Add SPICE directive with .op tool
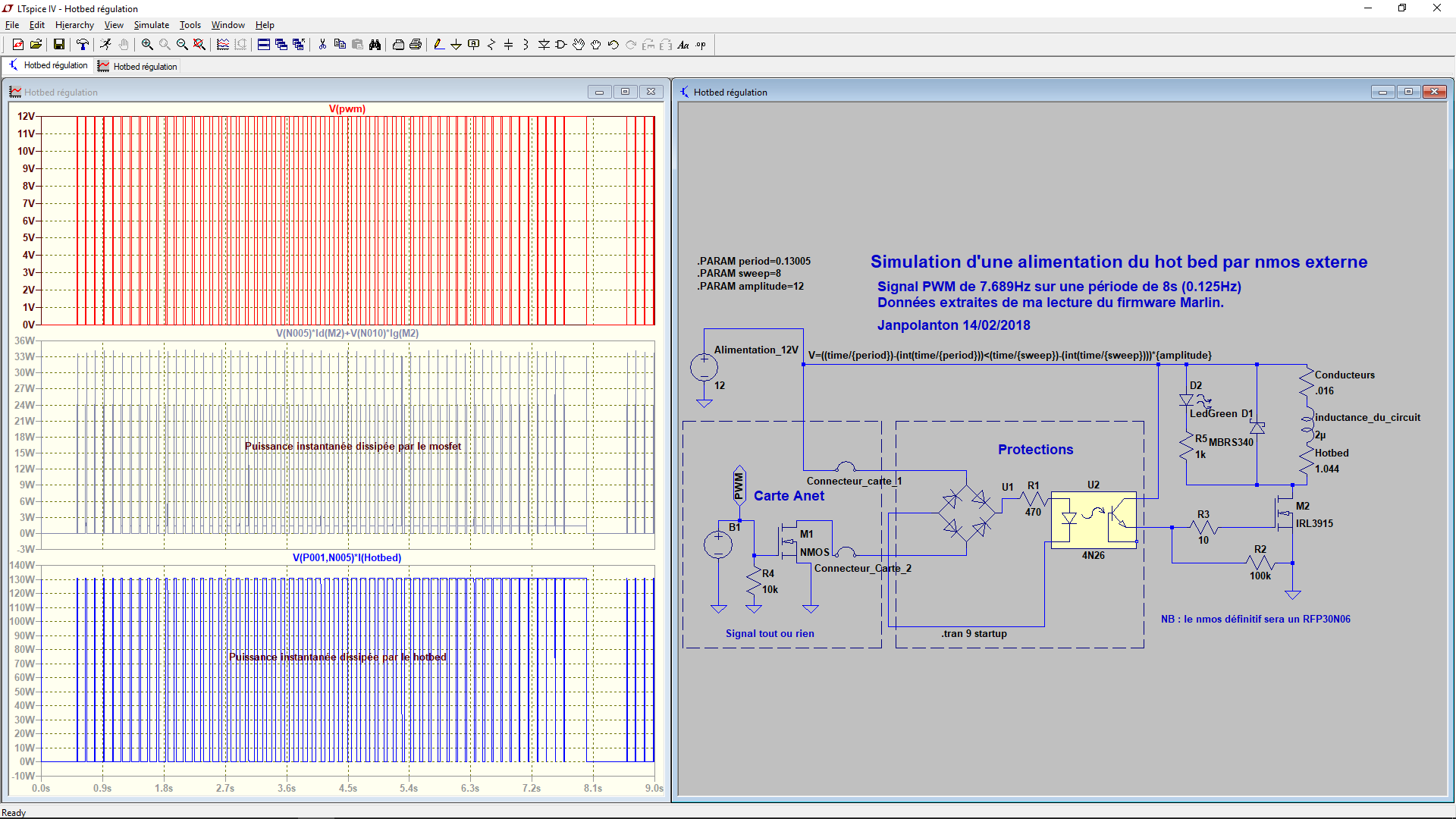 (701, 45)
